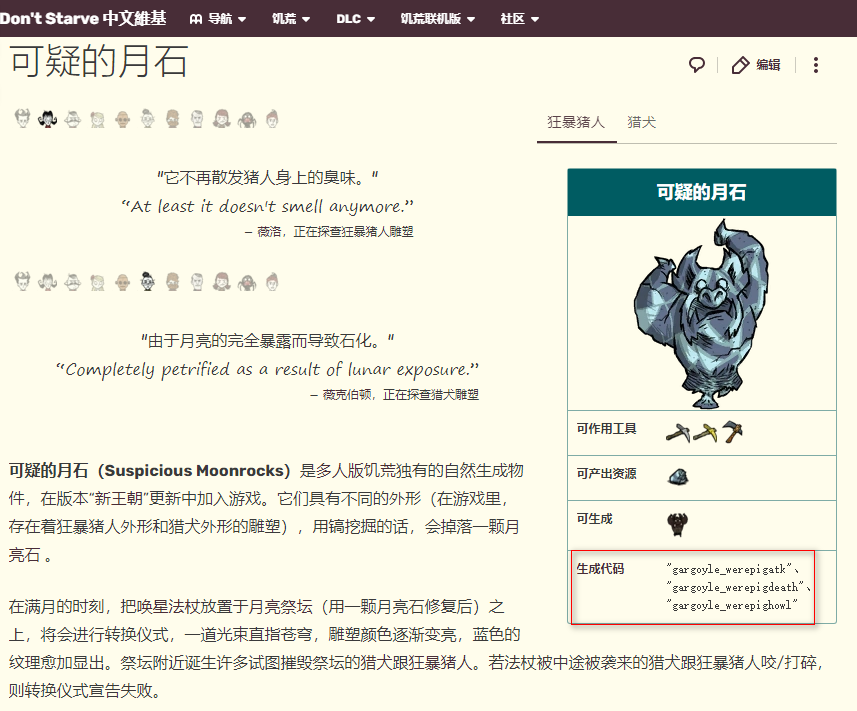This screenshot has width=857, height=711.
Task: Open the 社区 community dropdown
Action: [x=520, y=19]
